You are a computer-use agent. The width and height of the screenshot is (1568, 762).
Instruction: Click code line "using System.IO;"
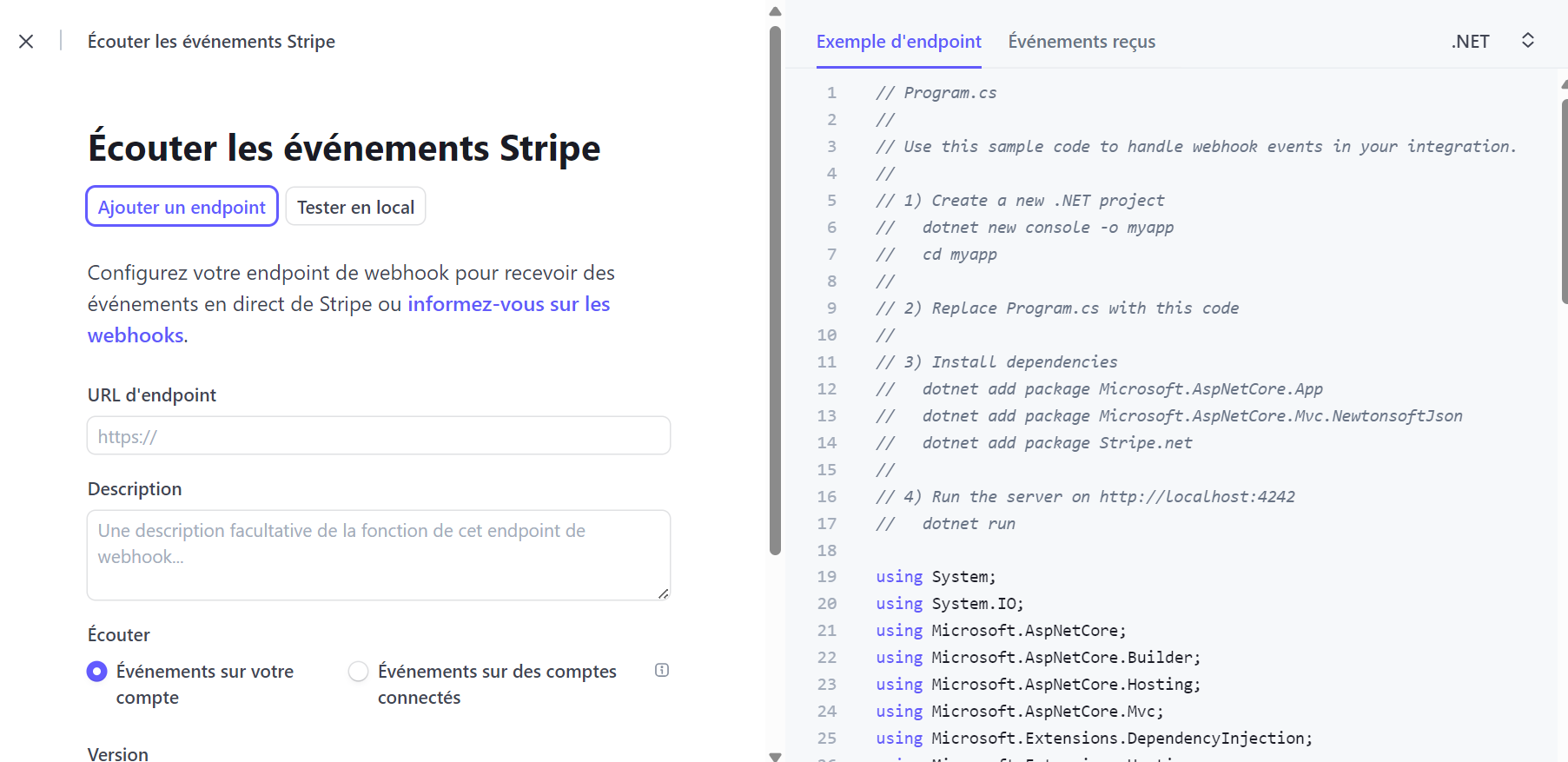949,604
